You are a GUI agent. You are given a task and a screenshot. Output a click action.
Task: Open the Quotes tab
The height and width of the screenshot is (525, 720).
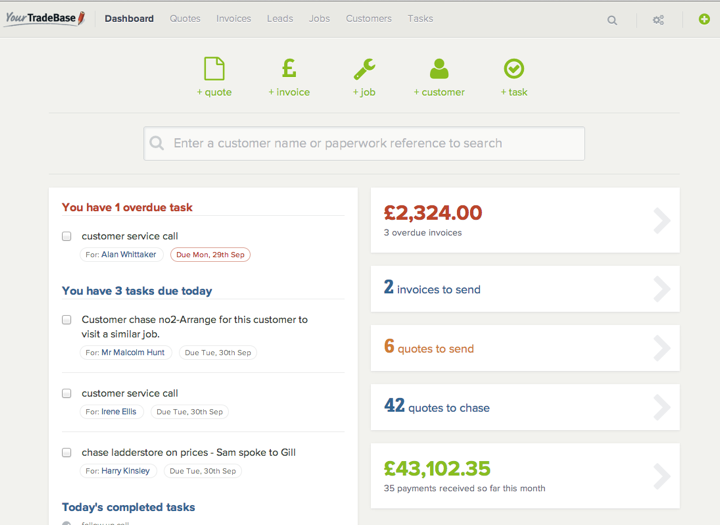[185, 19]
